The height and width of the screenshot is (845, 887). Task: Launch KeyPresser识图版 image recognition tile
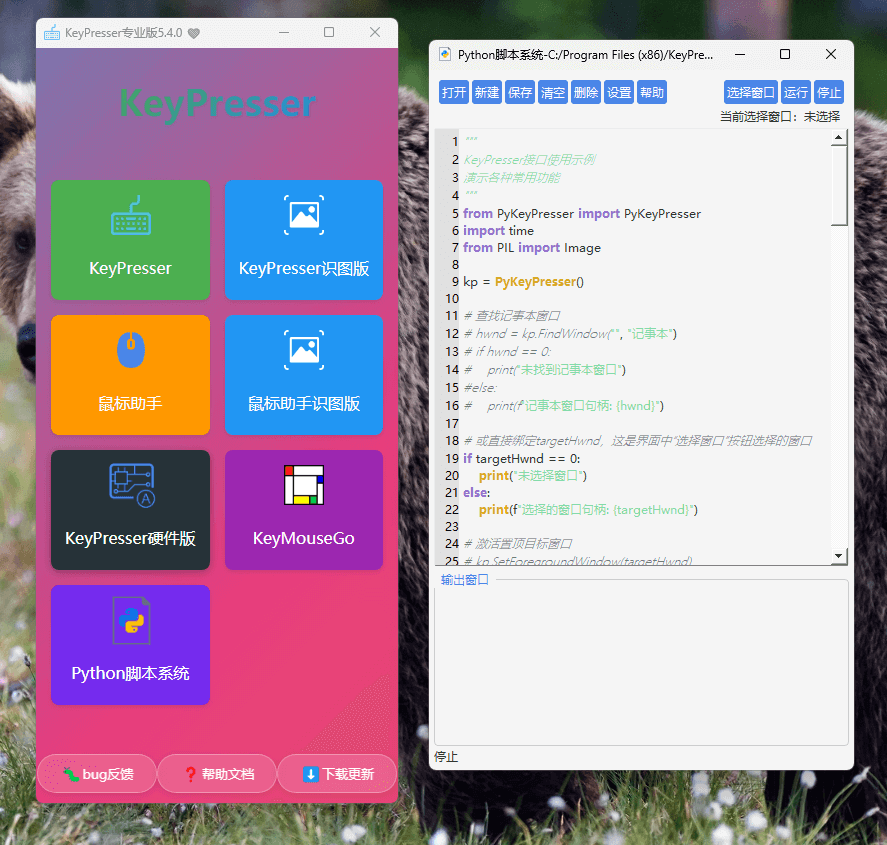(304, 240)
